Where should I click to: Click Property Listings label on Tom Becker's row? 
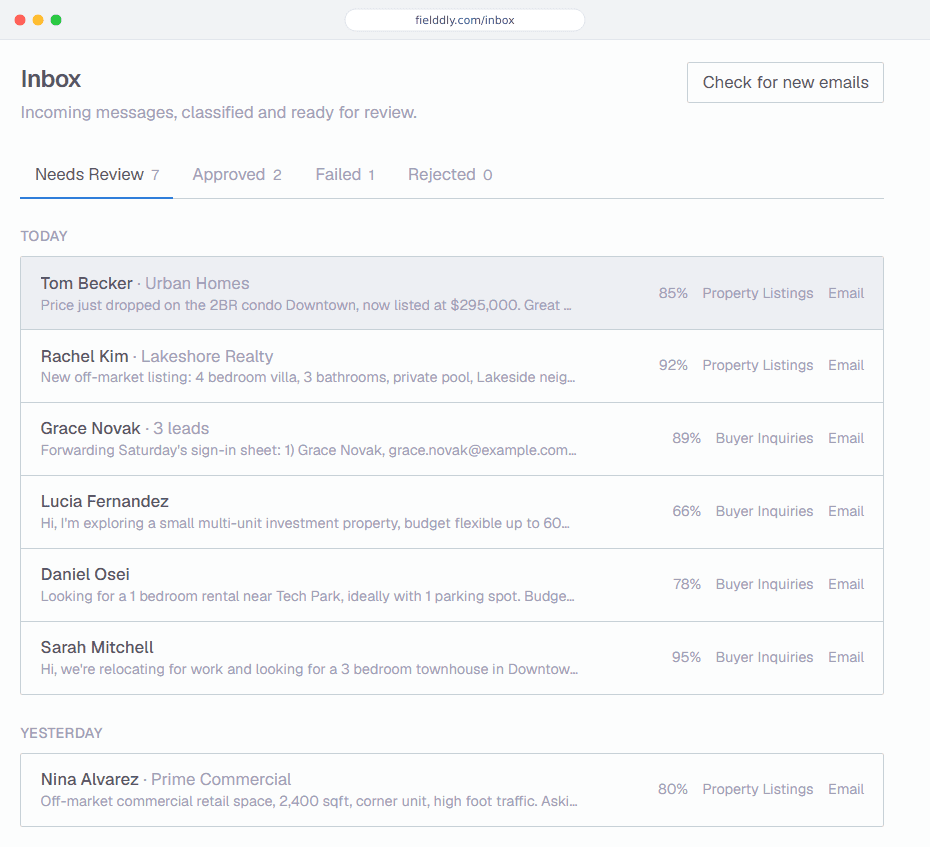coord(757,293)
